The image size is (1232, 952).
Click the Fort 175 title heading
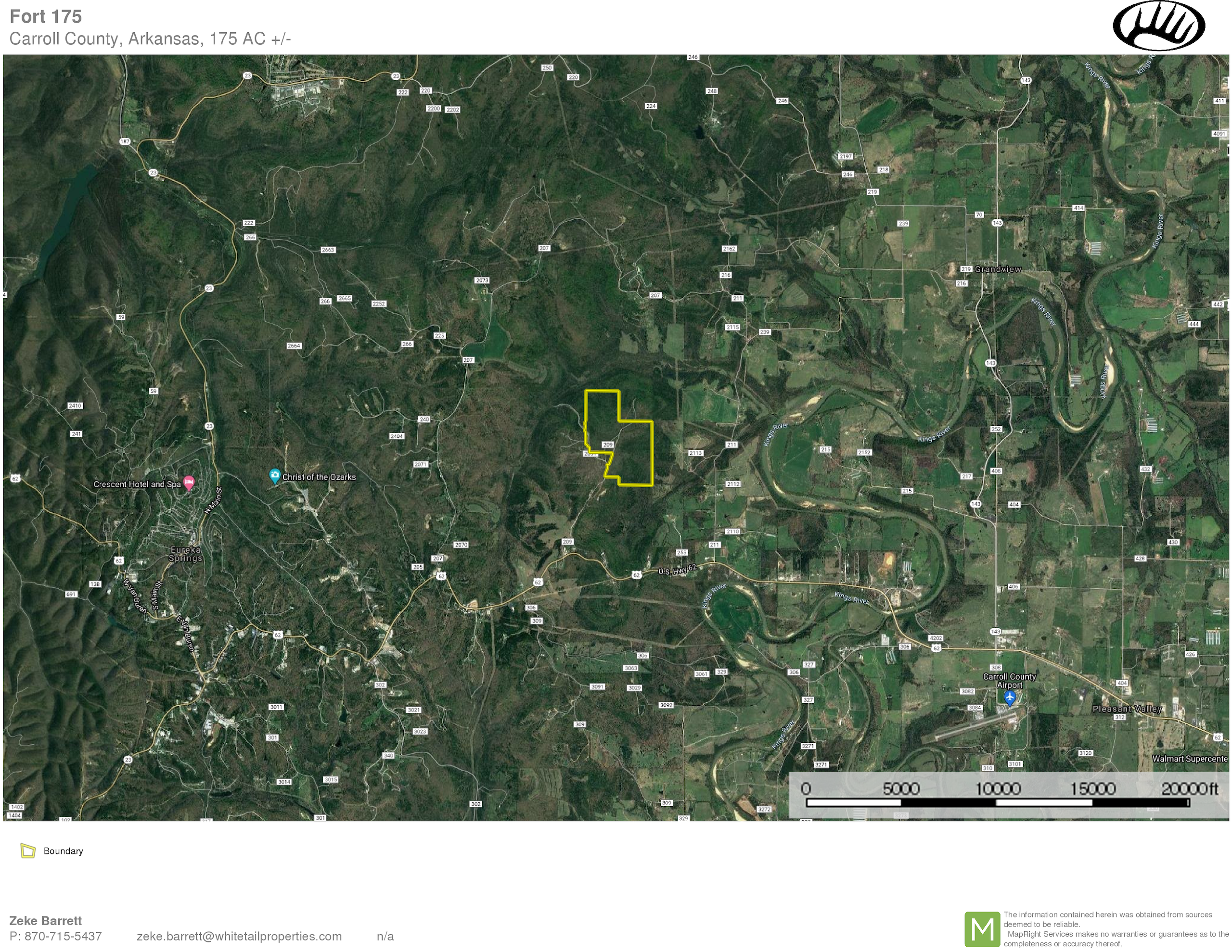[x=46, y=17]
